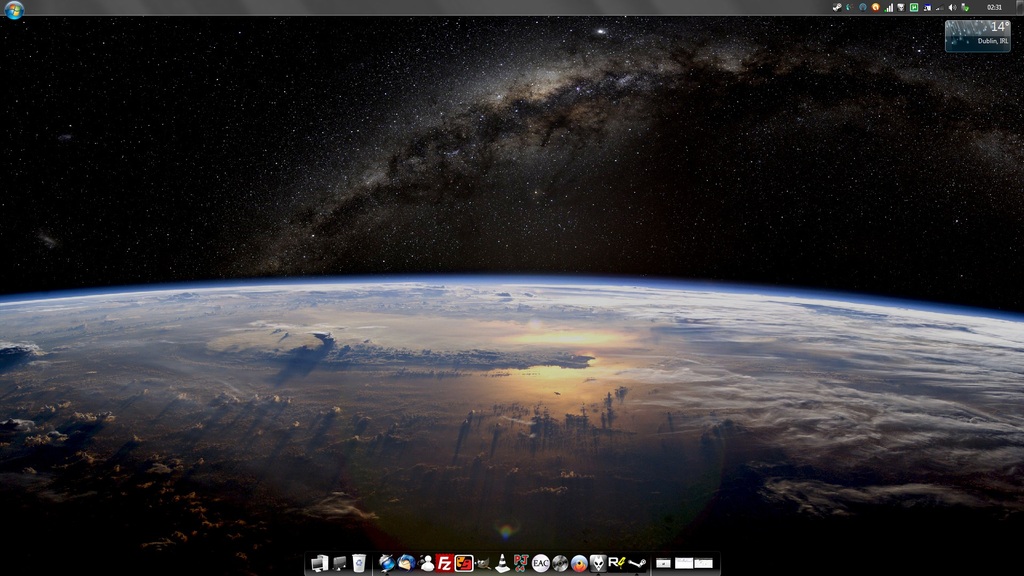Launch FileZilla from the dock
This screenshot has height=576, width=1024.
(x=445, y=564)
